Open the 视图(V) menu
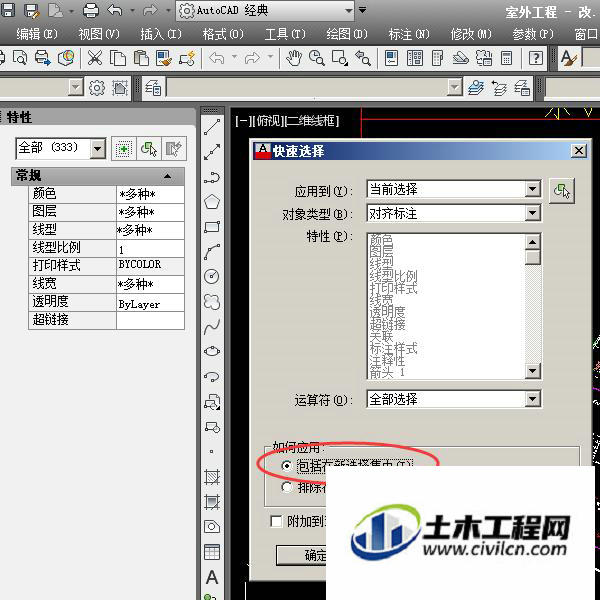 pos(99,34)
